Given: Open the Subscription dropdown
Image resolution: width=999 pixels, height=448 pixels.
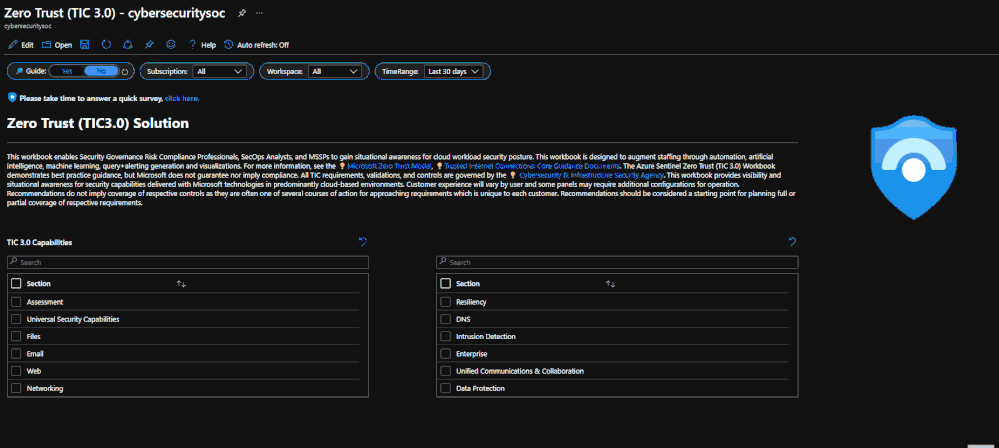Looking at the screenshot, I should 219,71.
